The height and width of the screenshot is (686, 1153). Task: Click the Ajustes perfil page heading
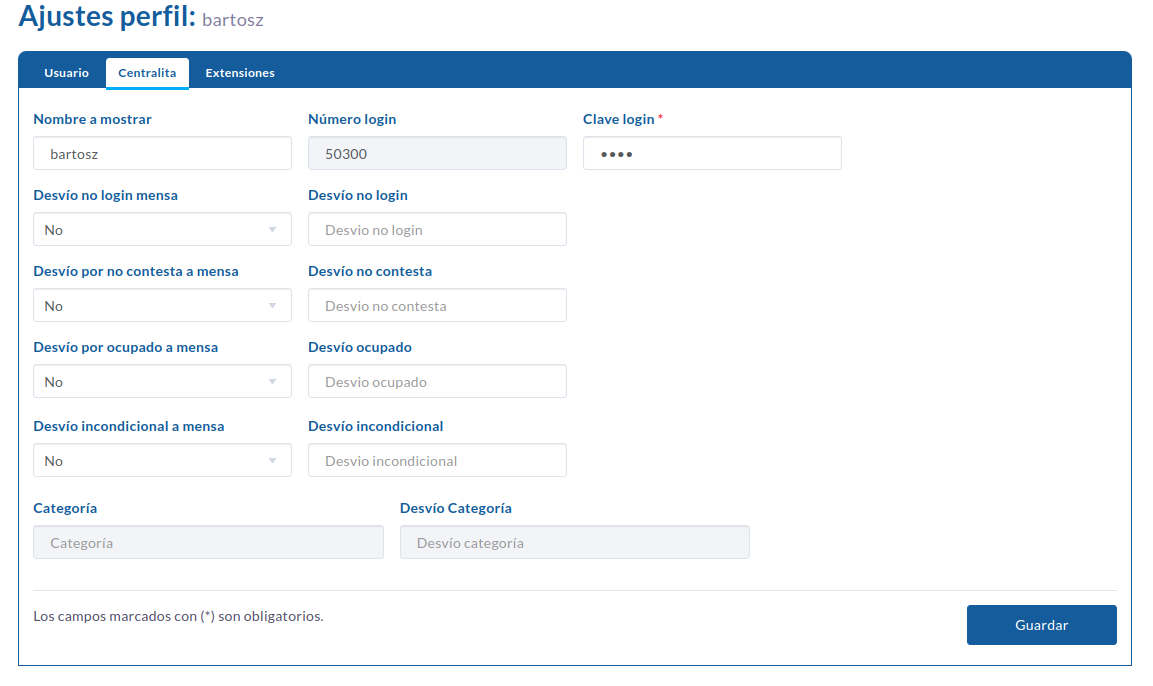pos(141,16)
